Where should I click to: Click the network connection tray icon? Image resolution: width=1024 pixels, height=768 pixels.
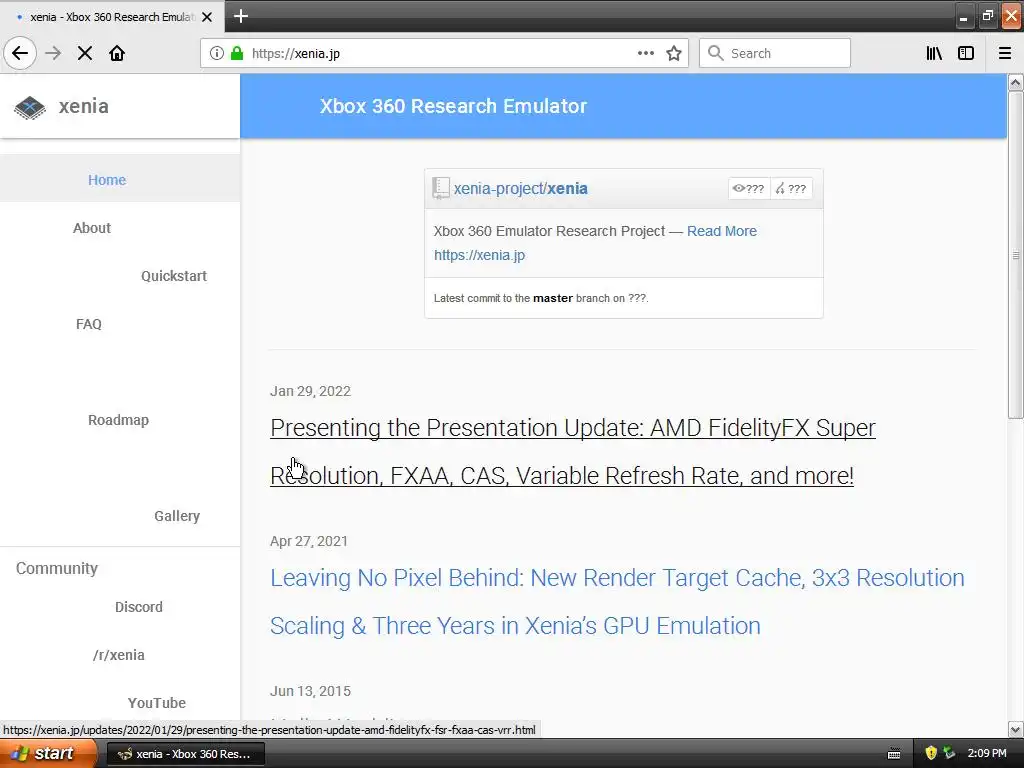pyautogui.click(x=949, y=754)
